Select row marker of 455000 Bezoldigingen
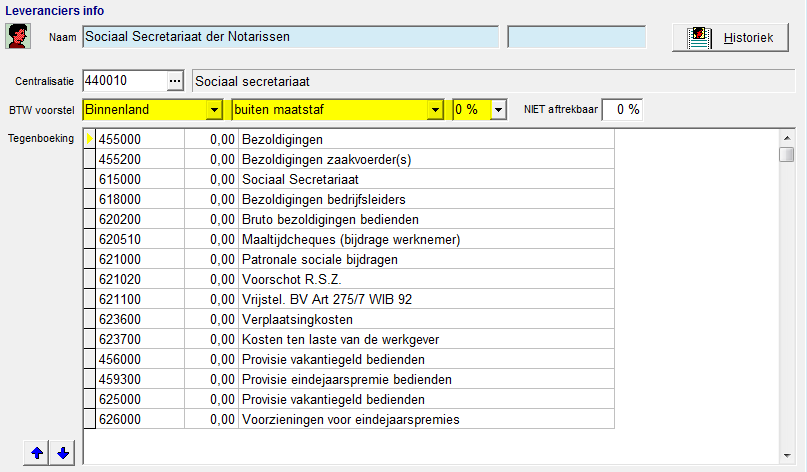 [x=90, y=139]
